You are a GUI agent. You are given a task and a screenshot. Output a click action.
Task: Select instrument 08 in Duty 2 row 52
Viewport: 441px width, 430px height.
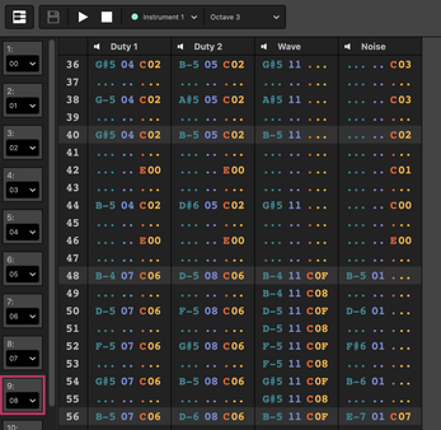click(x=211, y=346)
